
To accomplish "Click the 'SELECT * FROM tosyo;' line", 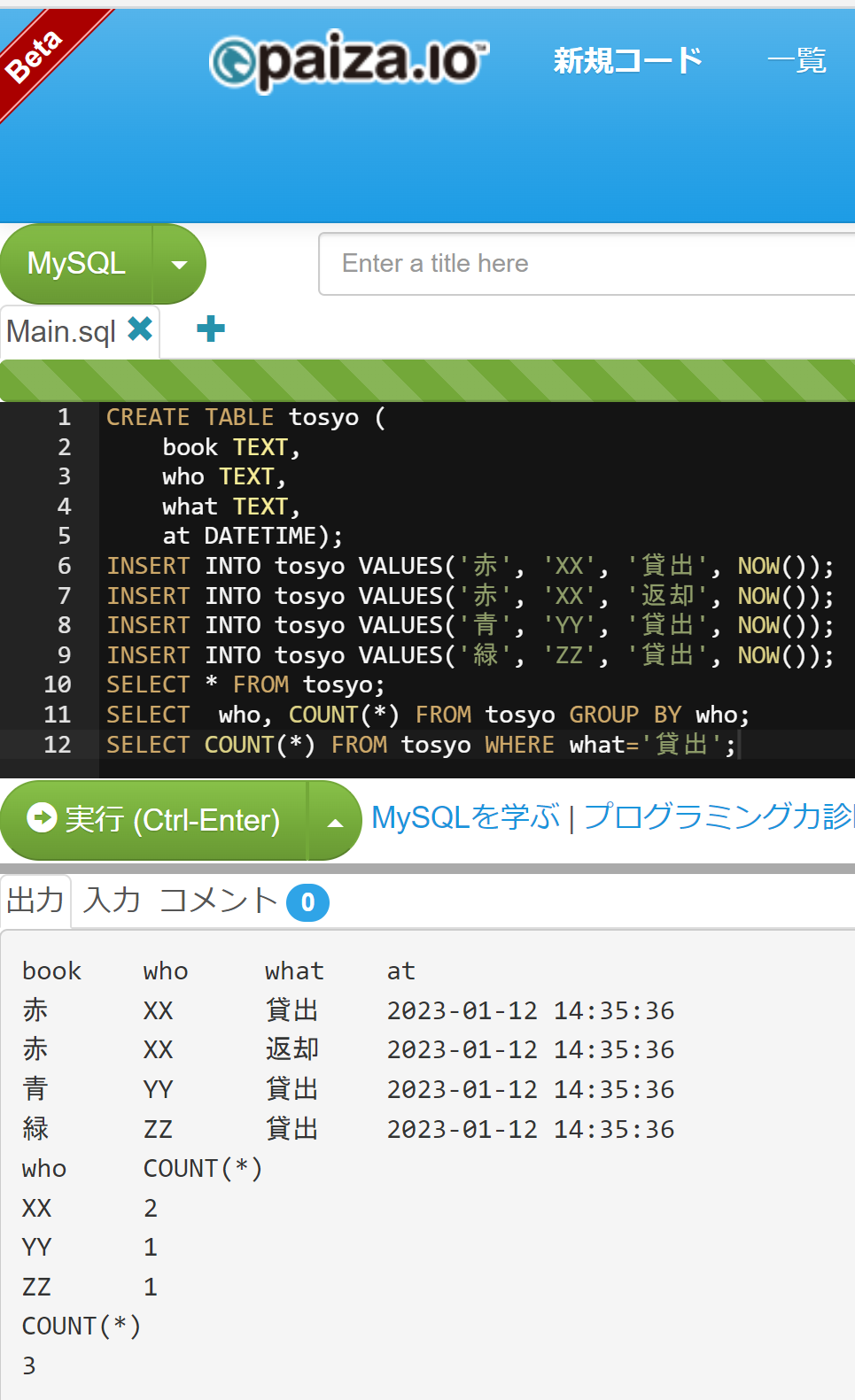I will 245,685.
